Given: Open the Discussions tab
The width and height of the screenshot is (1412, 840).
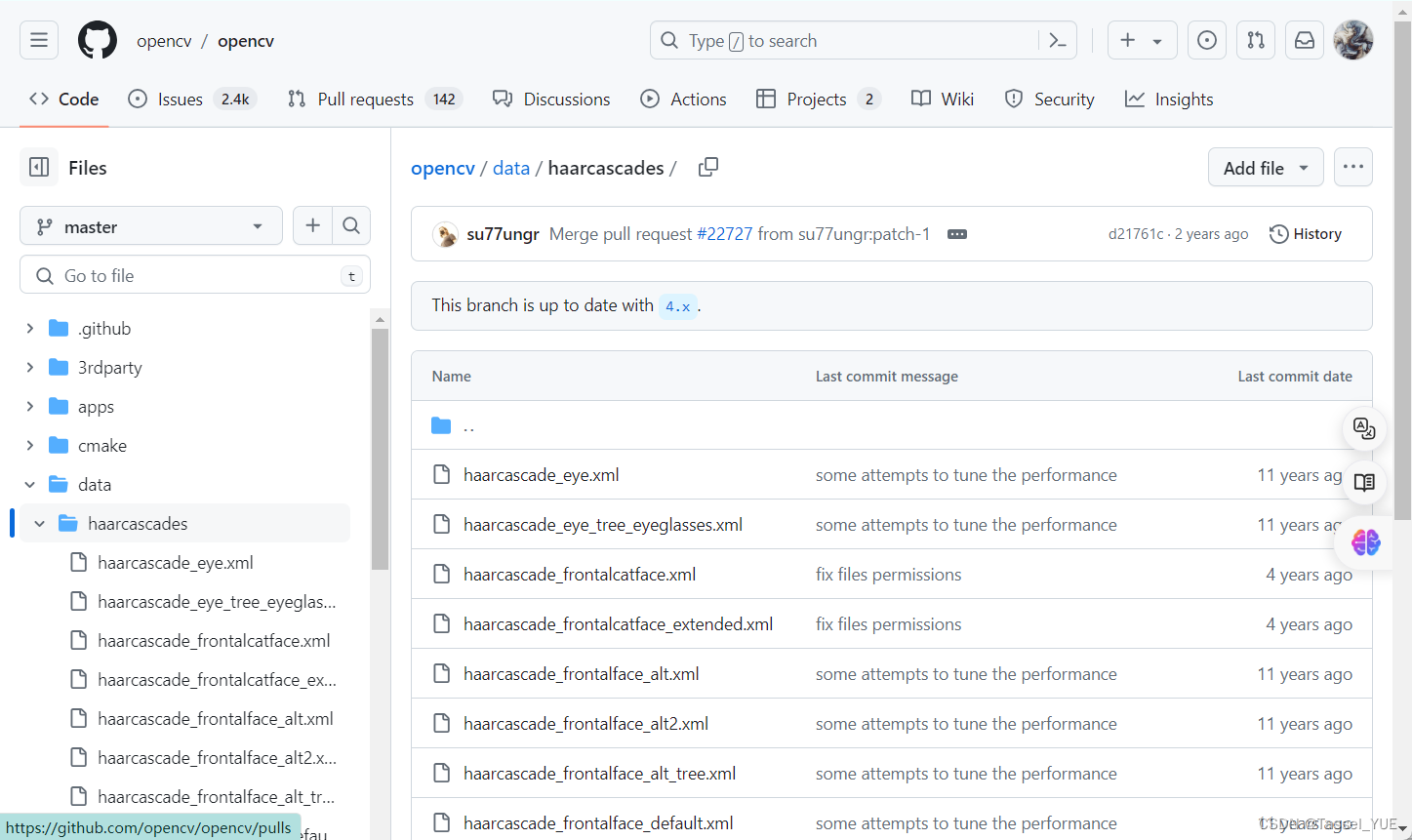Looking at the screenshot, I should coord(551,100).
